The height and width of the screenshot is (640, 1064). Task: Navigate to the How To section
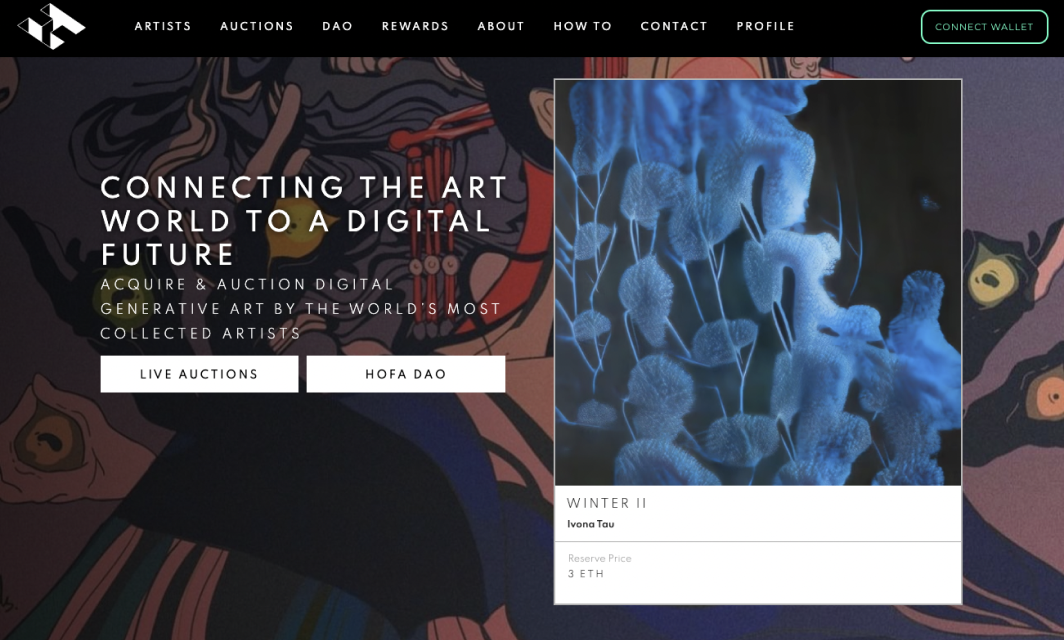tap(583, 26)
